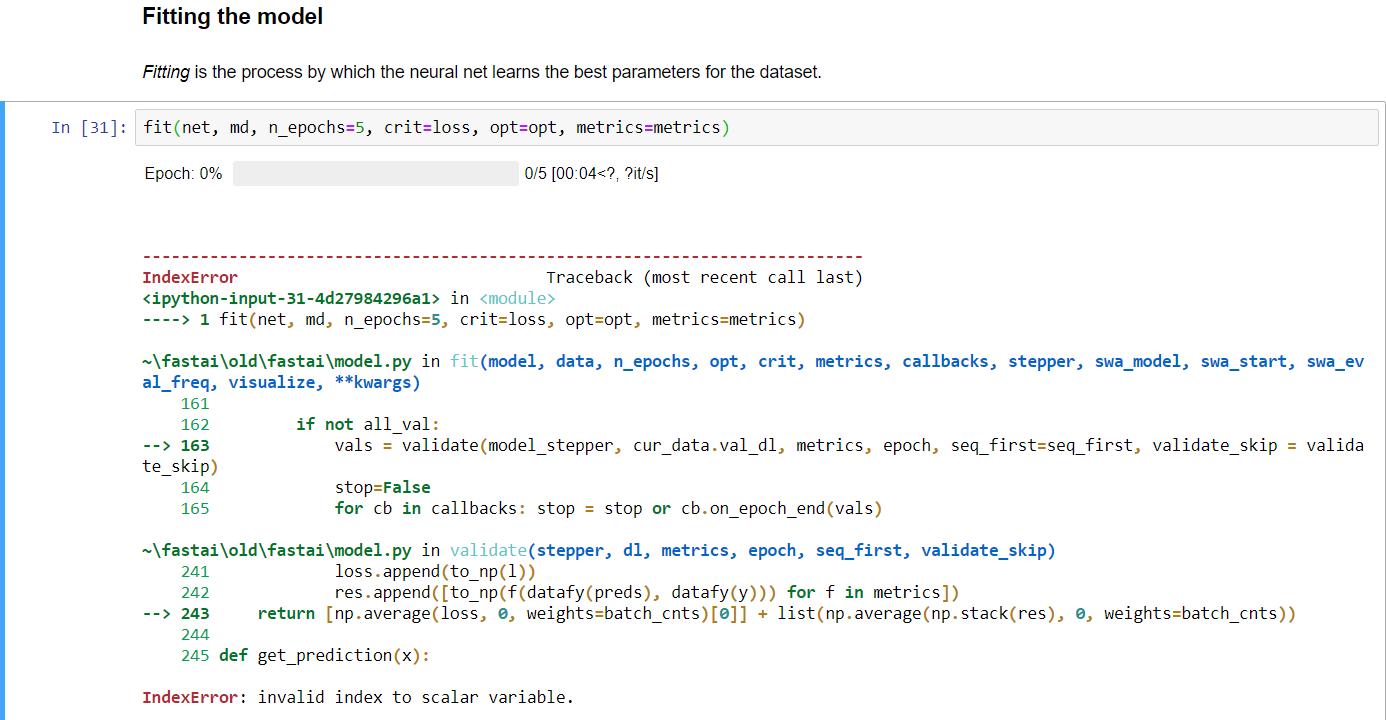Click the 'stop=False' line in the traceback
The height and width of the screenshot is (720, 1386).
click(x=382, y=488)
